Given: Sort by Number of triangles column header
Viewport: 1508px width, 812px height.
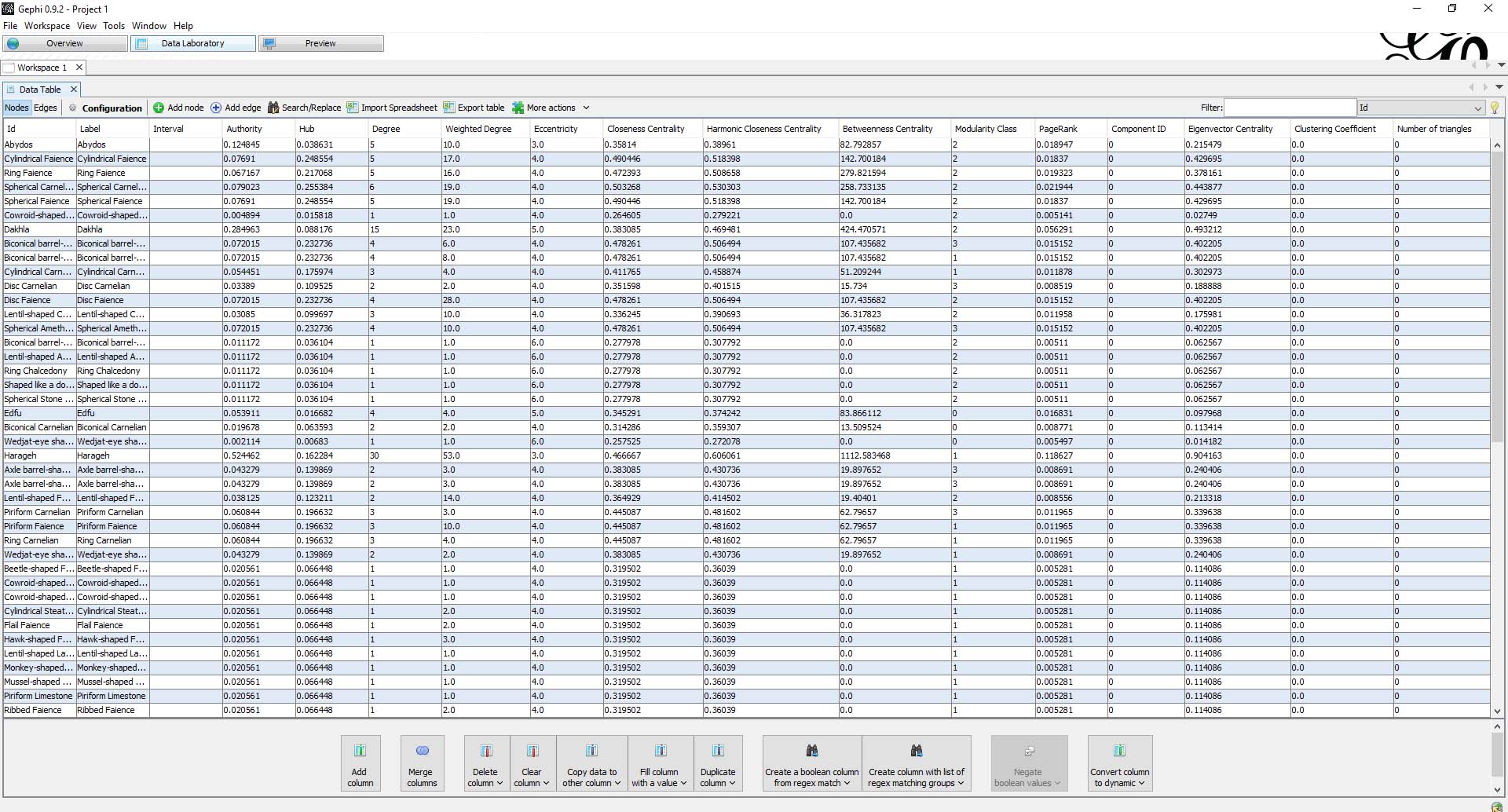Looking at the screenshot, I should tap(1441, 129).
